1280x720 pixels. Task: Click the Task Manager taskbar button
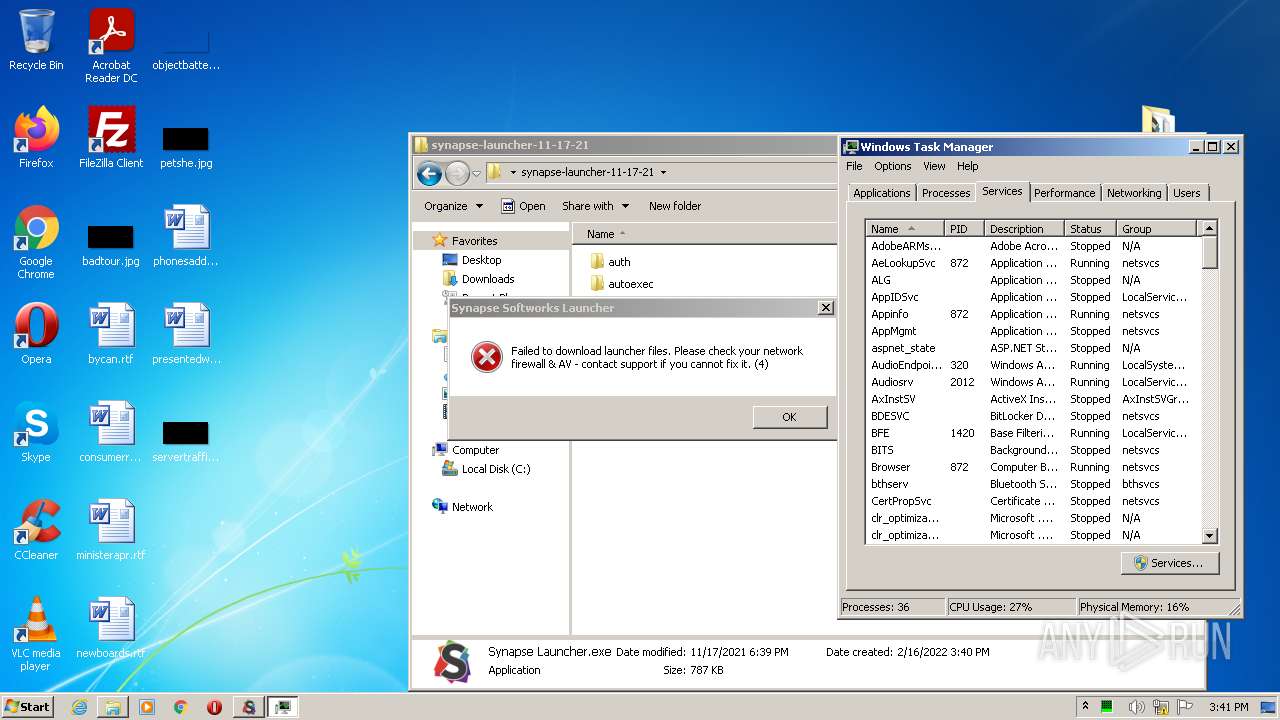click(x=283, y=707)
